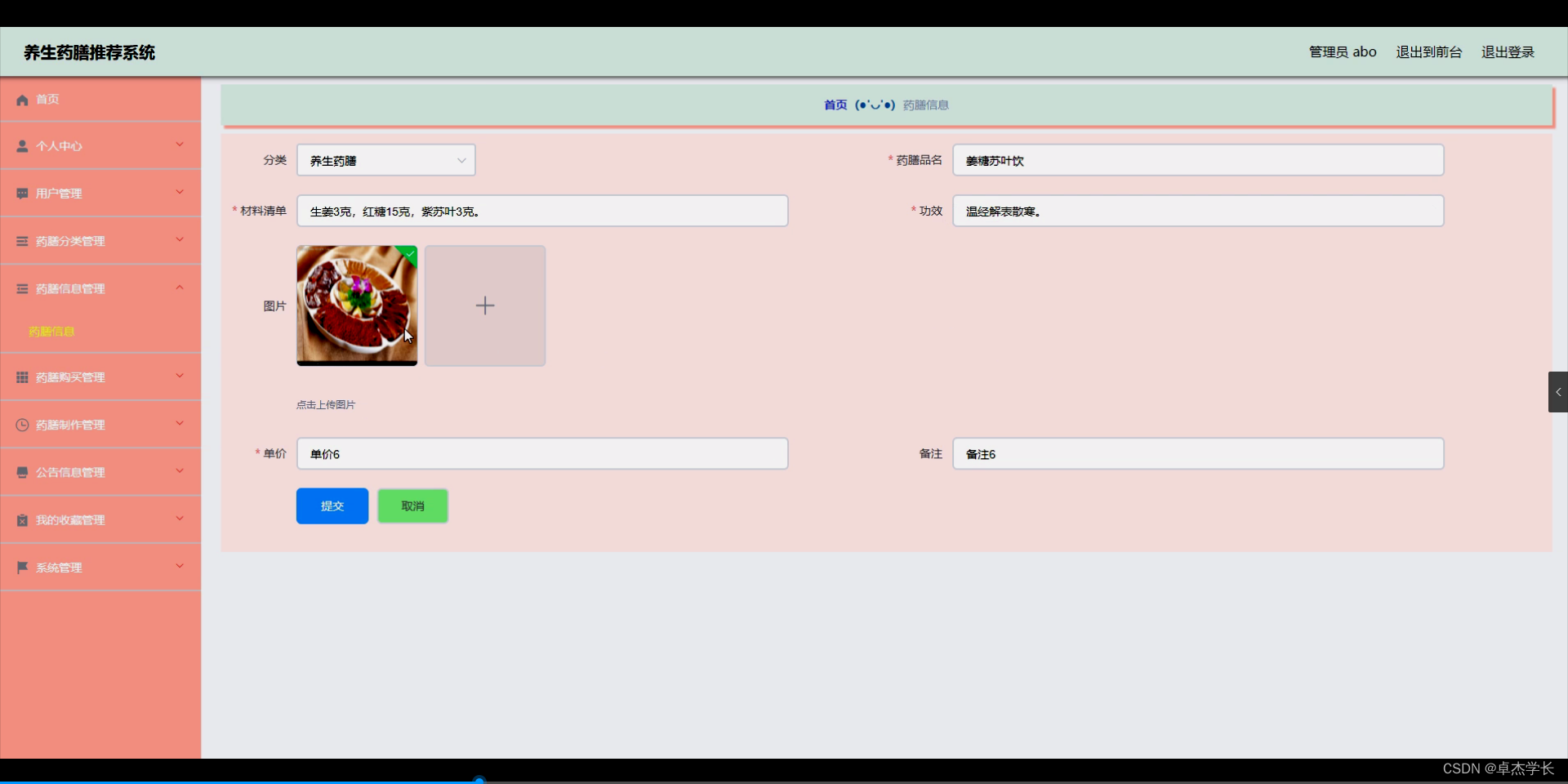Click the 备注 input field
The height and width of the screenshot is (784, 1568).
[x=1198, y=453]
